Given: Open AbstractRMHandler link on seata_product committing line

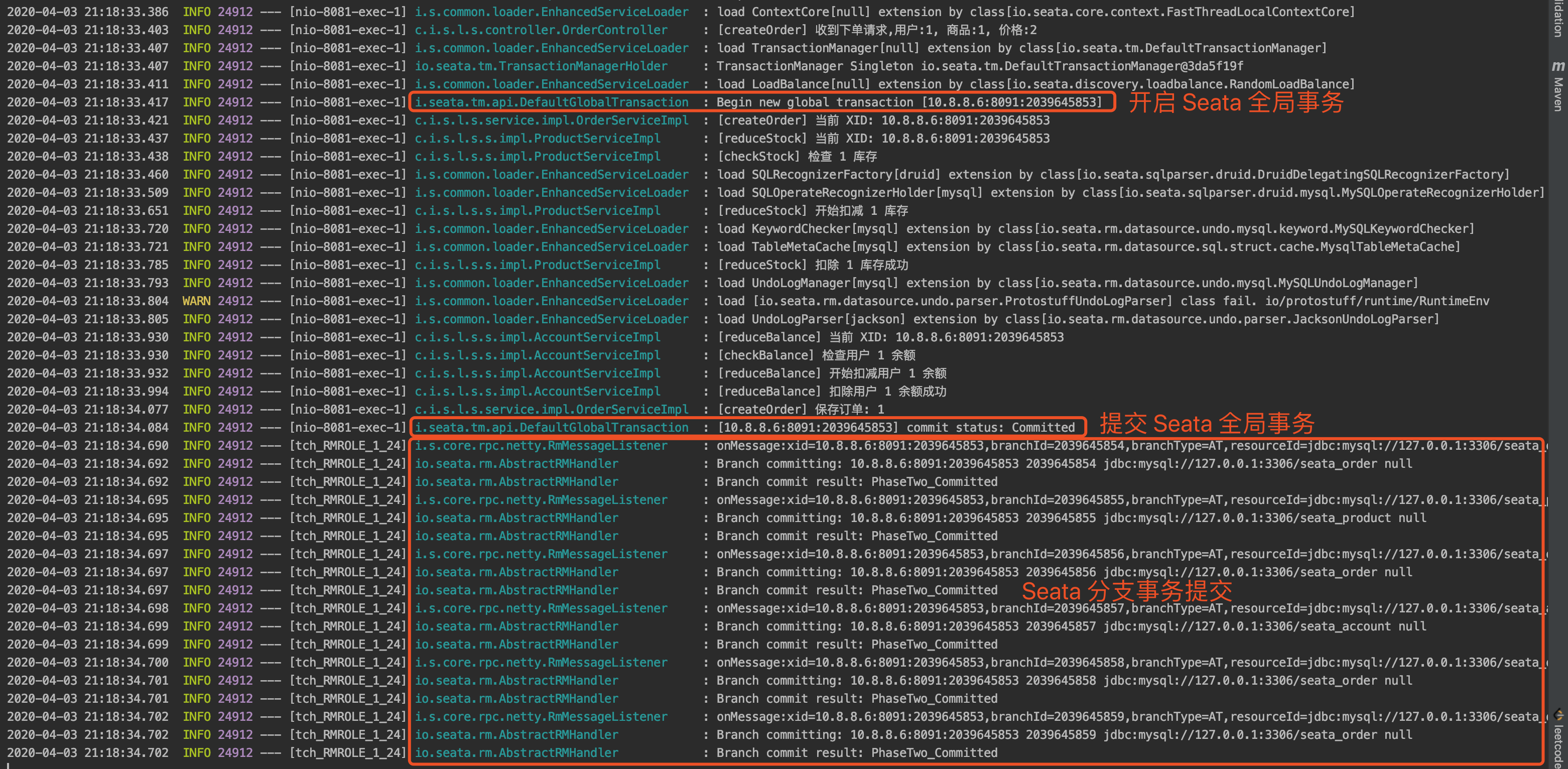Looking at the screenshot, I should [516, 518].
